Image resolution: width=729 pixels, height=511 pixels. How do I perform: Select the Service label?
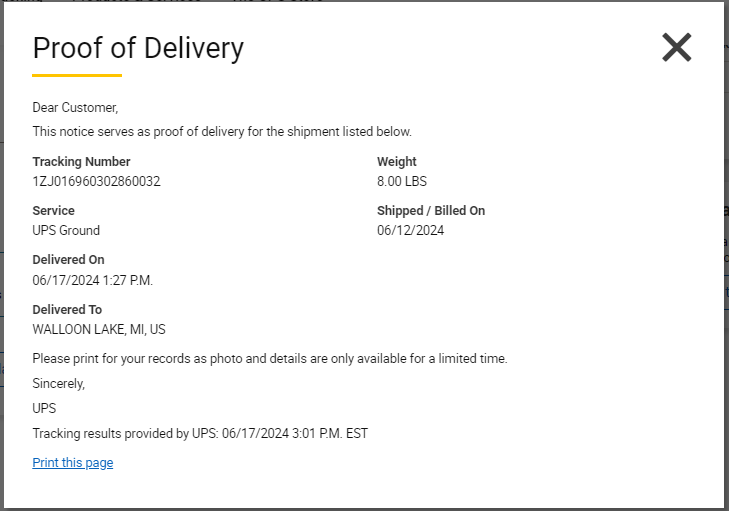pos(53,211)
